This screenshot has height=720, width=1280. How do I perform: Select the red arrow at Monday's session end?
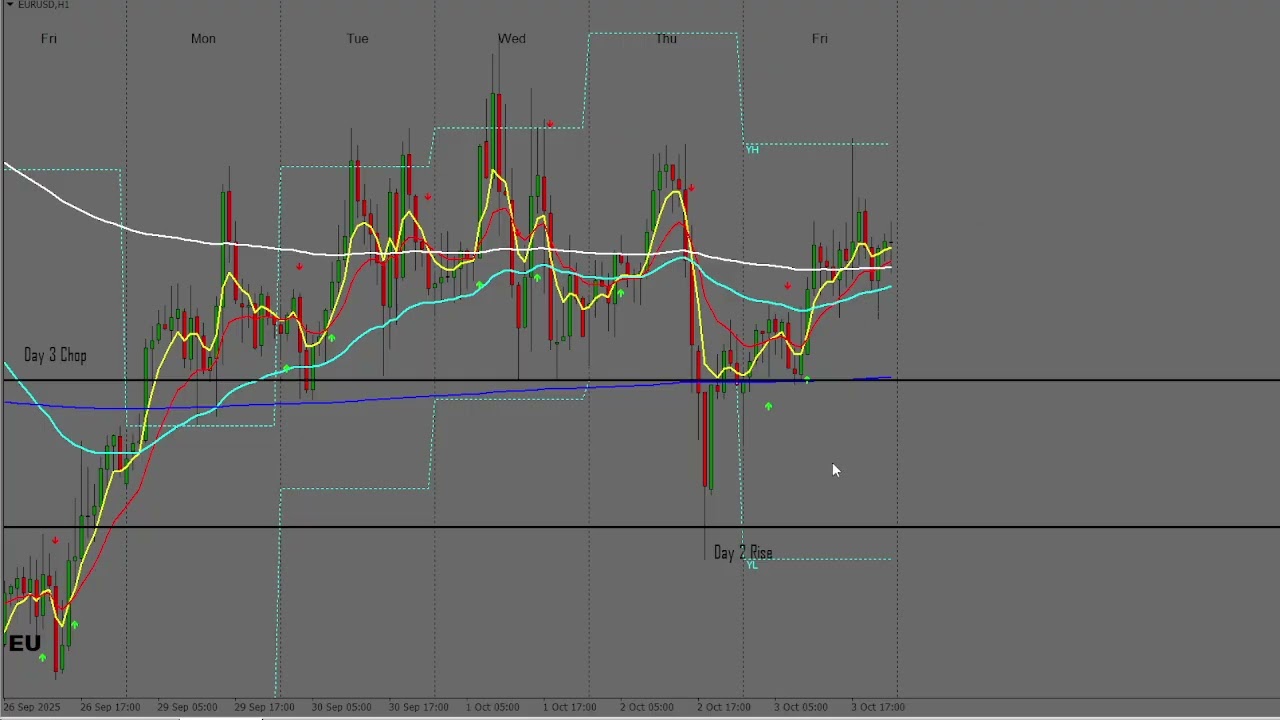pyautogui.click(x=299, y=267)
